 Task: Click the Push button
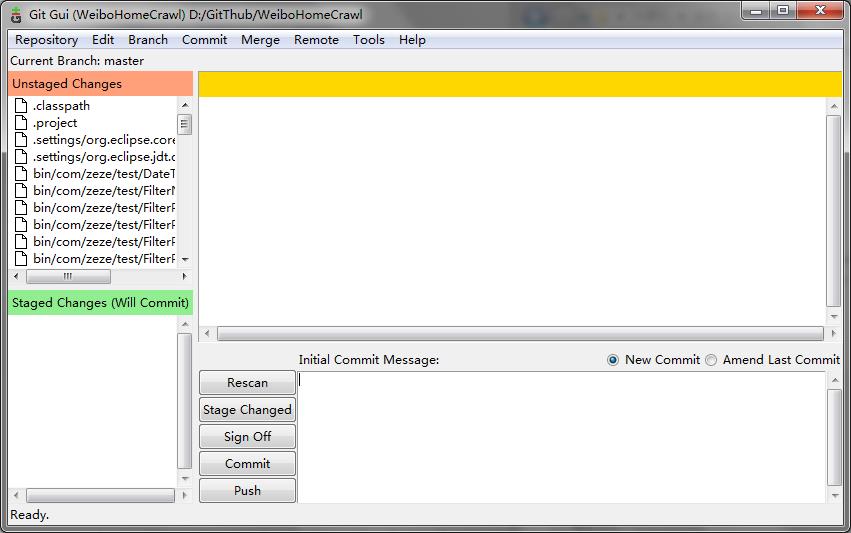coord(247,491)
